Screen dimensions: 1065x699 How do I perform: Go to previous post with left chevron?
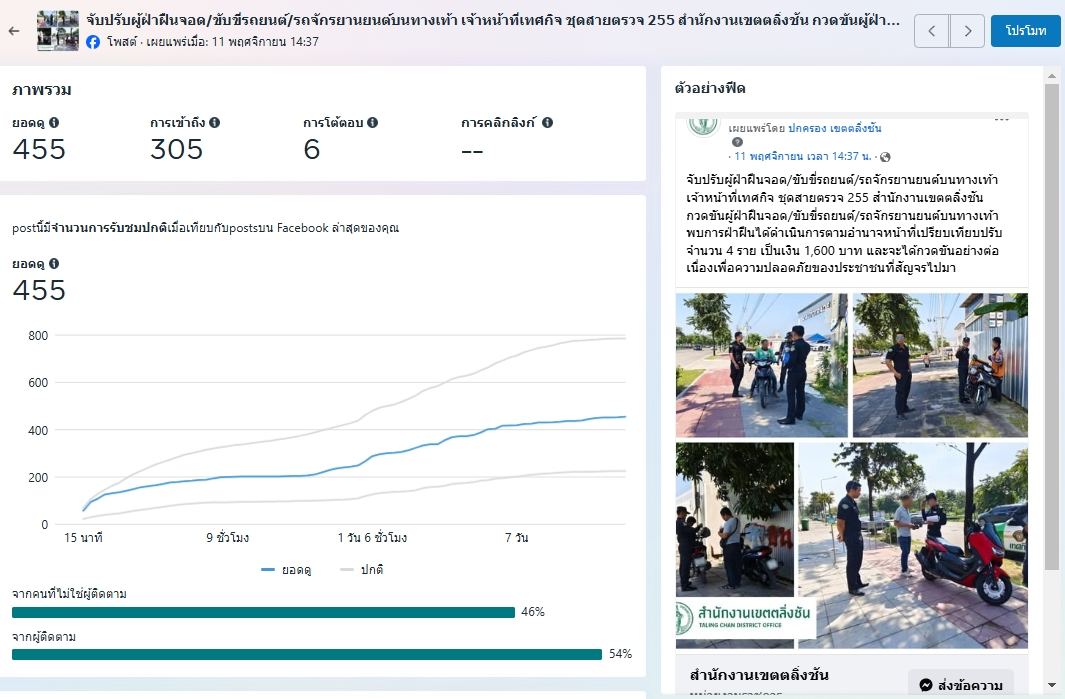pyautogui.click(x=931, y=31)
